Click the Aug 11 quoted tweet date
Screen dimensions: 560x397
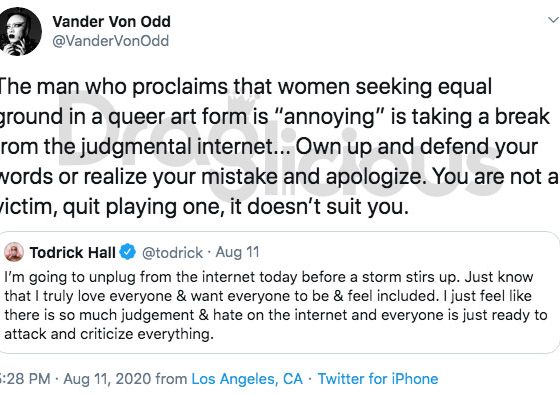click(238, 252)
